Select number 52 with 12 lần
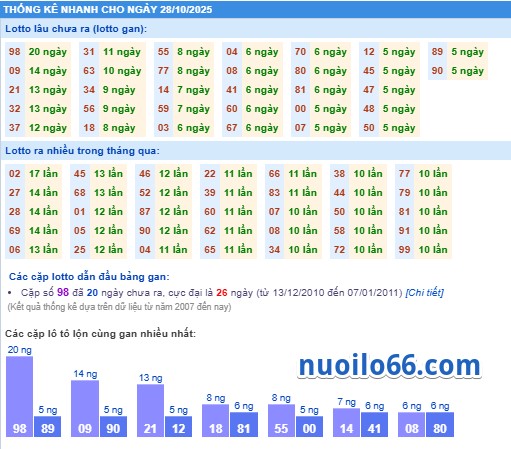Image resolution: width=511 pixels, height=449 pixels. (x=145, y=193)
